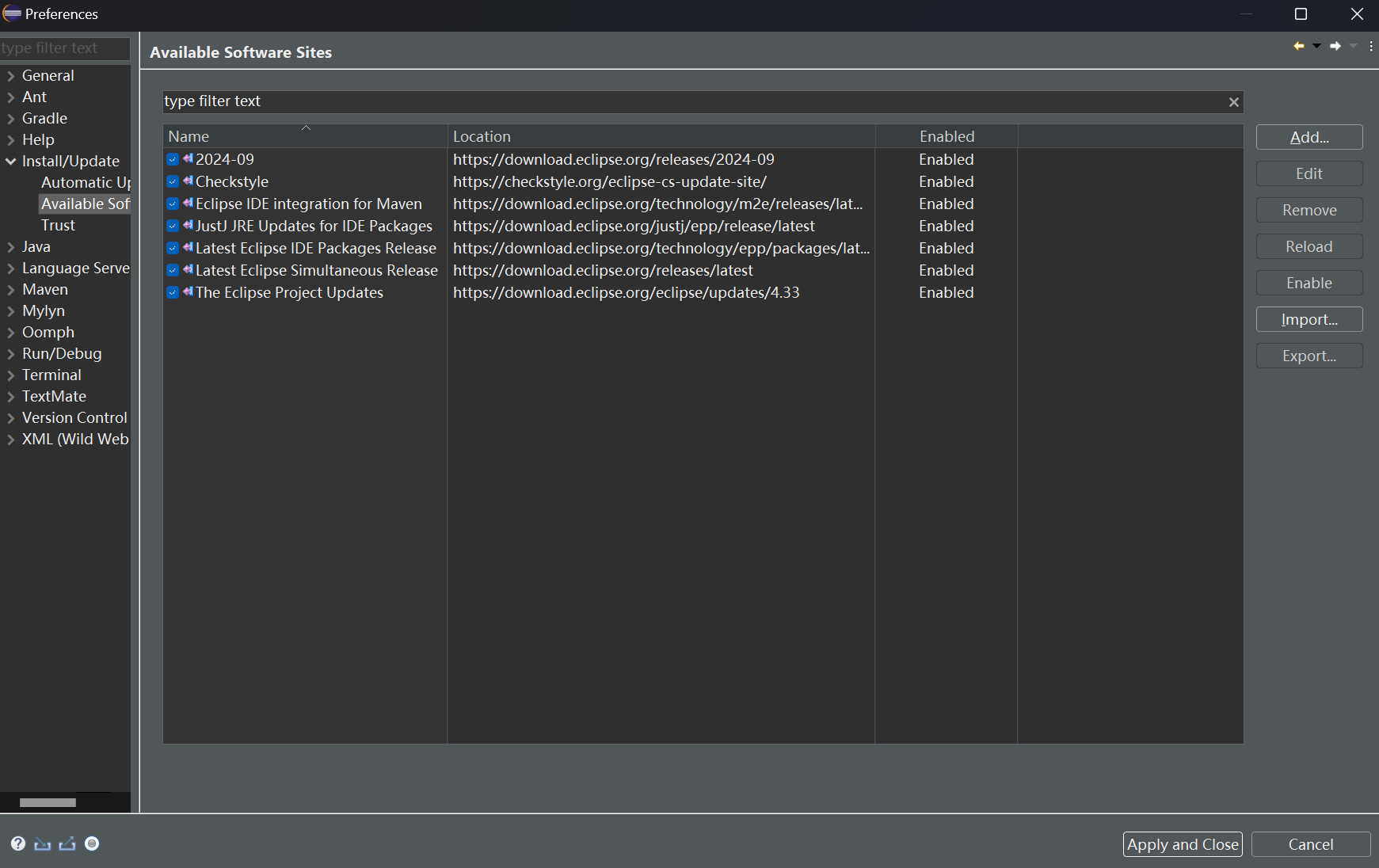
Task: Expand the Ant tree node
Action: tap(11, 97)
